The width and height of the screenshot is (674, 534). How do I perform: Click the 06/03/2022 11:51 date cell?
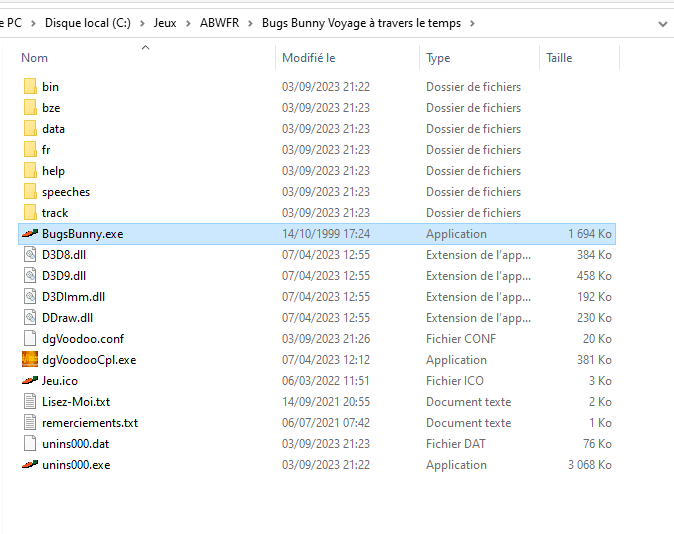326,381
